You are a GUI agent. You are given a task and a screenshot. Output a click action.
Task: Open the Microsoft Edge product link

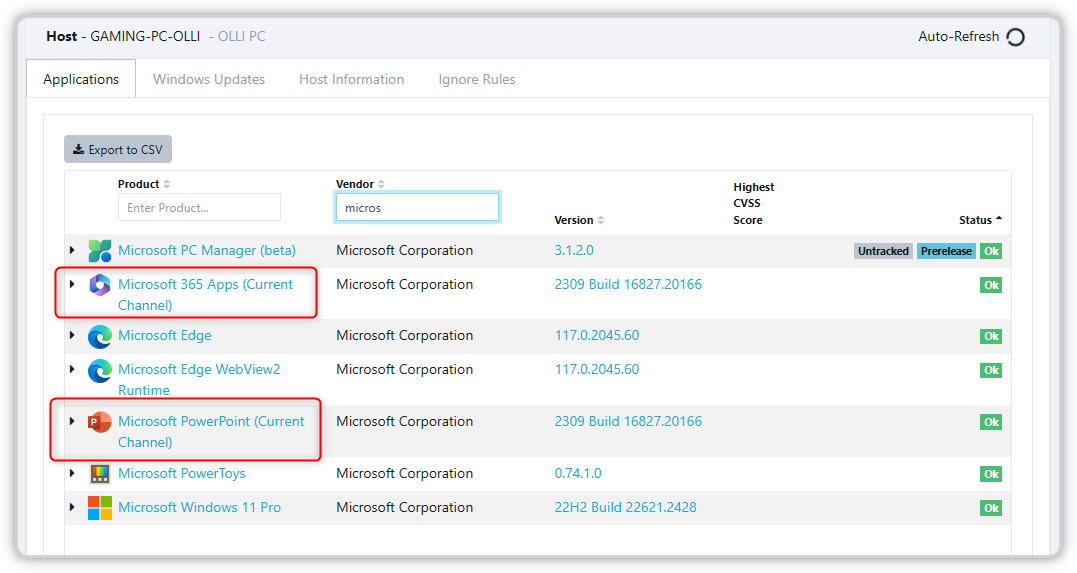165,335
